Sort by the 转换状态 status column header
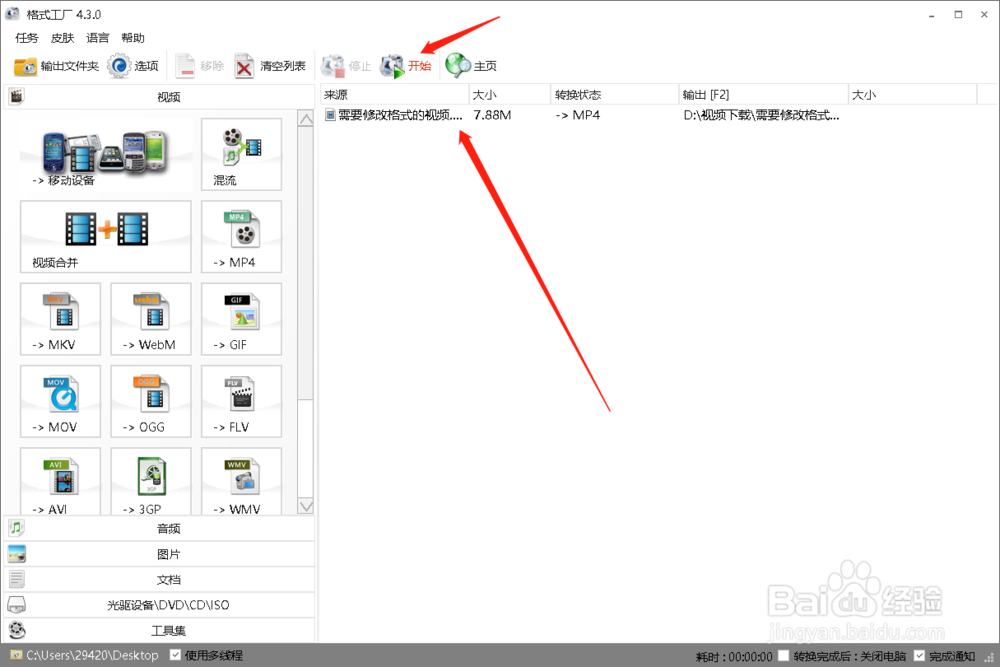 tap(615, 94)
